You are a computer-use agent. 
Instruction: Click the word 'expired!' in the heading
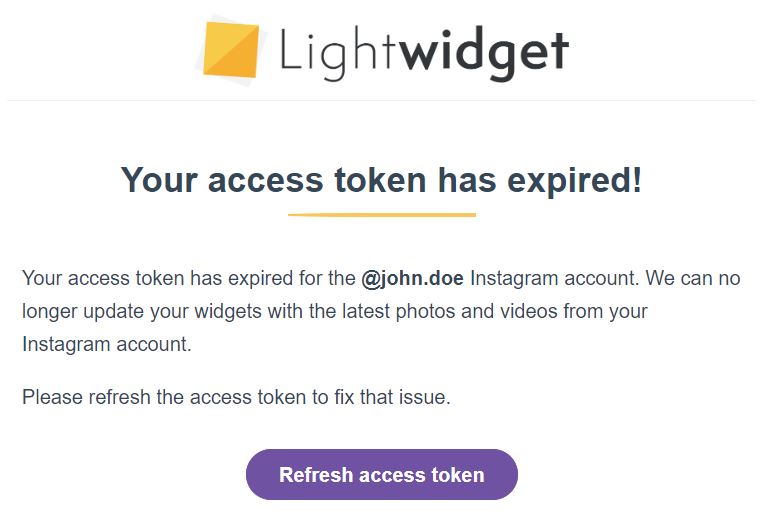(x=574, y=181)
